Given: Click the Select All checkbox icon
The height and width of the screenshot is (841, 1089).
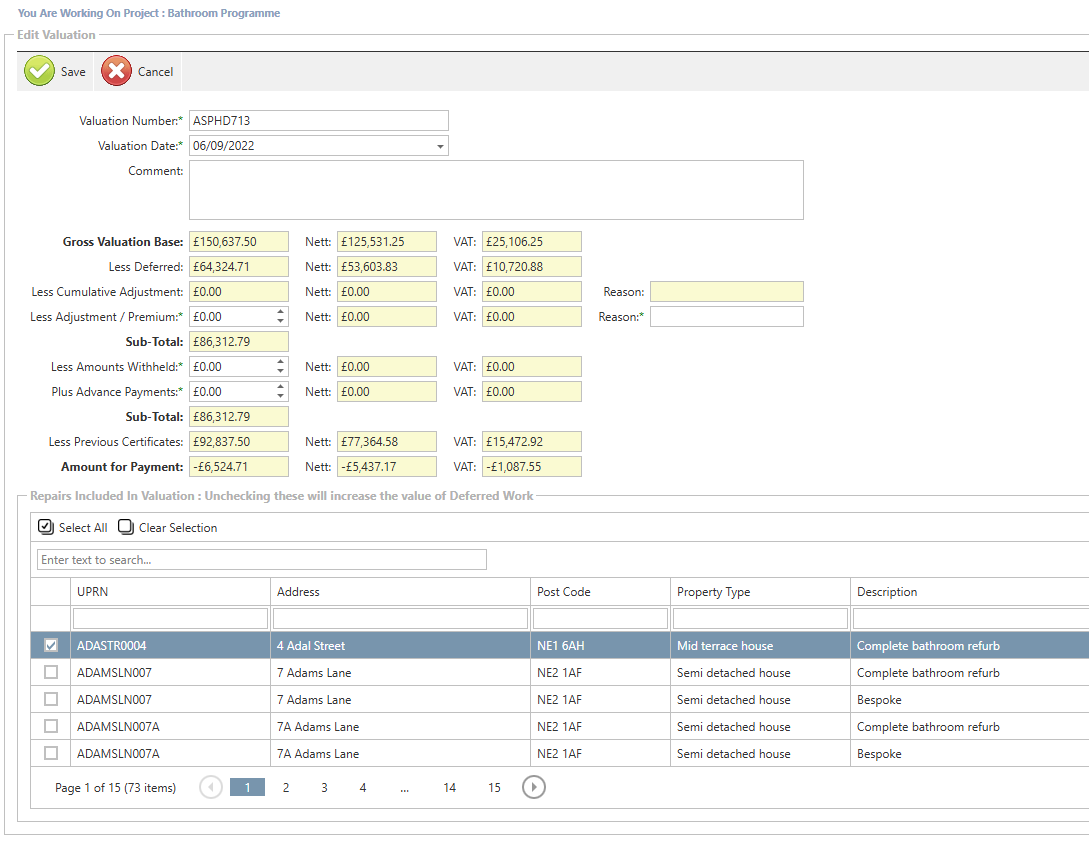Looking at the screenshot, I should 45,527.
